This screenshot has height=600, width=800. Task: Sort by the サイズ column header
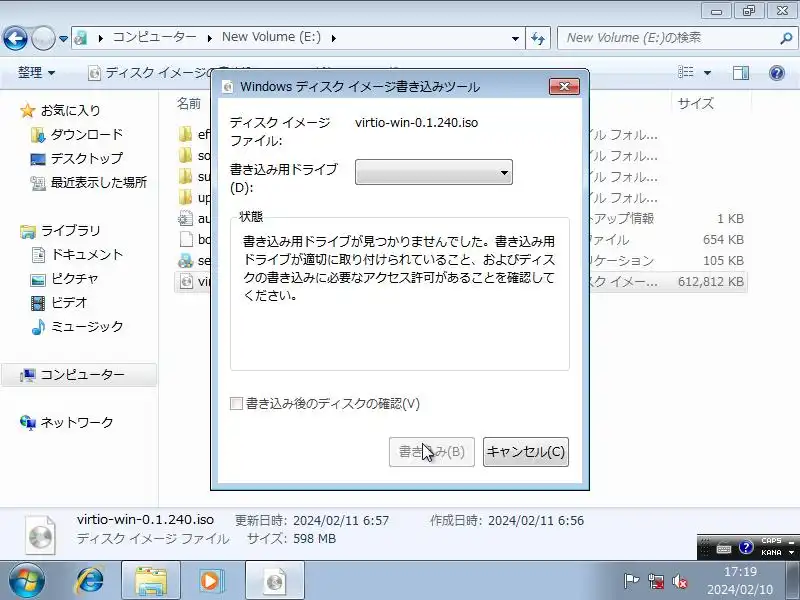695,104
